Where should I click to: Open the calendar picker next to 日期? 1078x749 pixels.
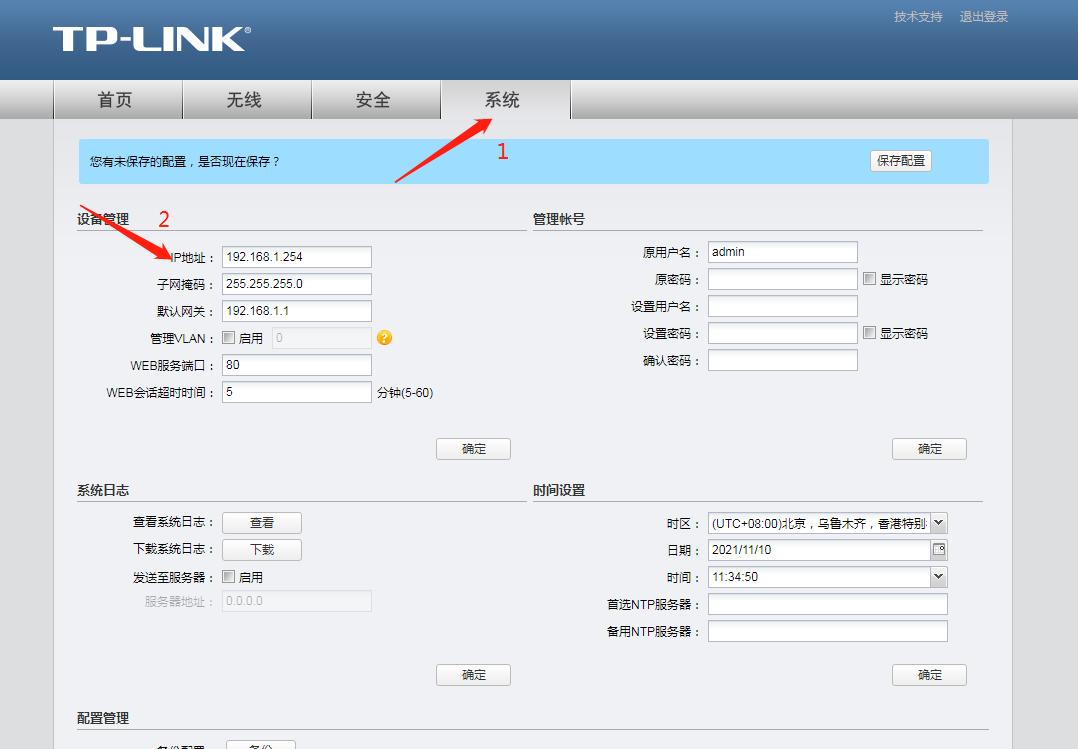[x=940, y=549]
